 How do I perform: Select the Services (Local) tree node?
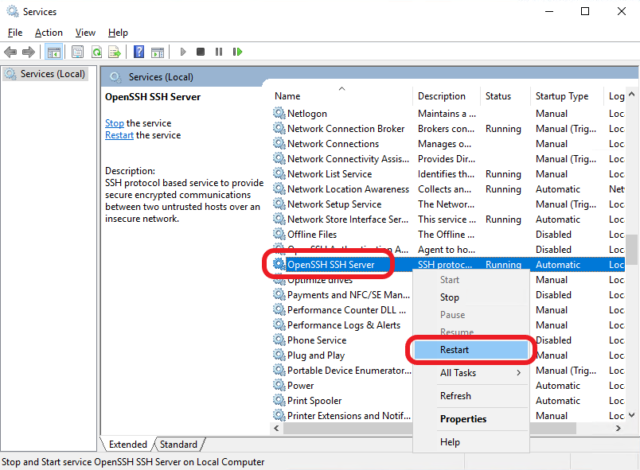[x=45, y=74]
